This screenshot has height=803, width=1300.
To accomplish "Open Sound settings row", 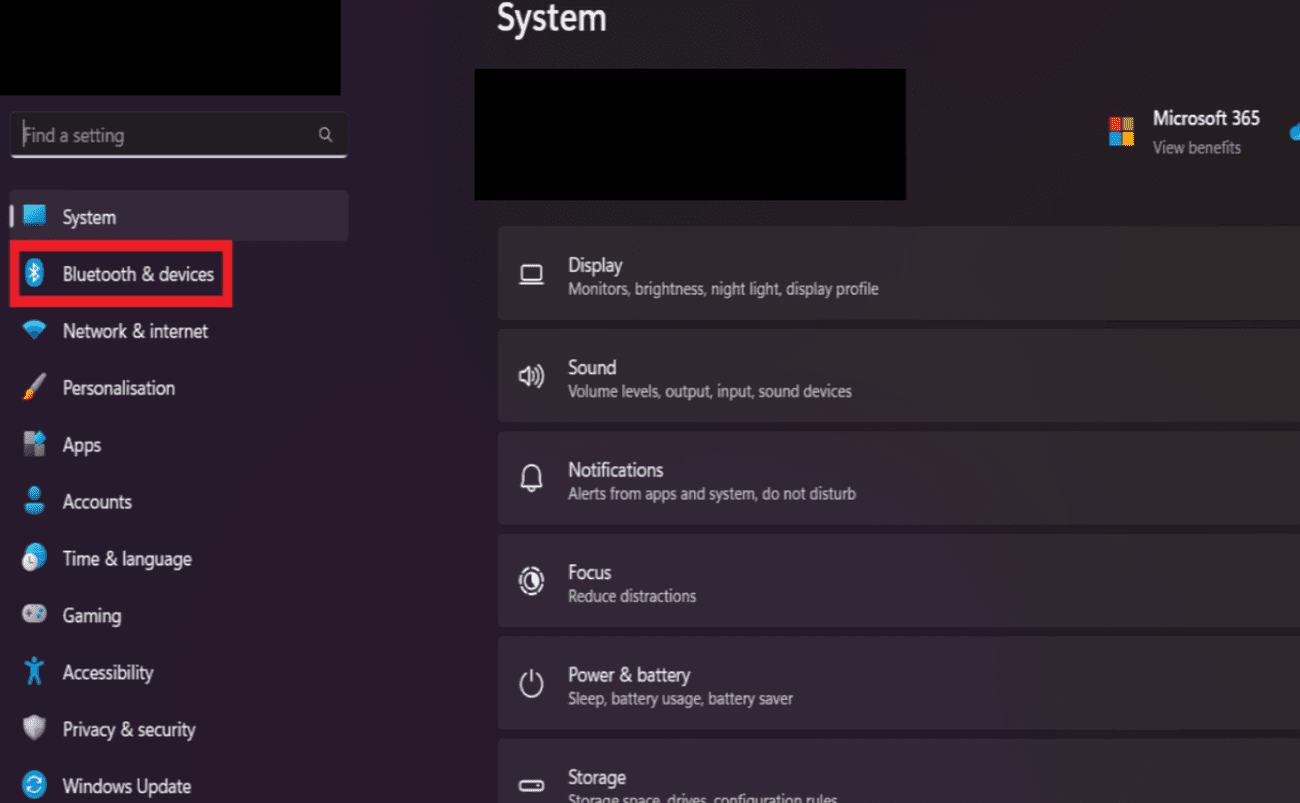I will 897,378.
